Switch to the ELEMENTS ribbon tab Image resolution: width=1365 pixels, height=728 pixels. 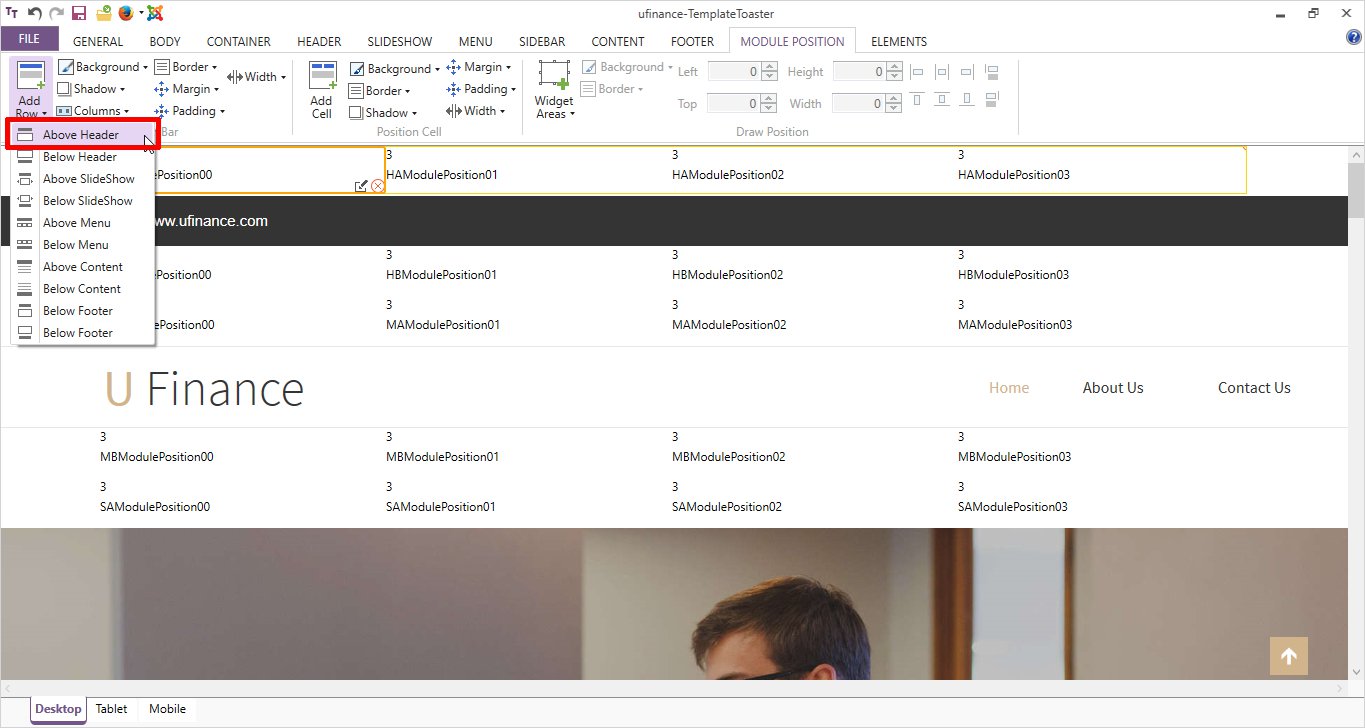point(898,41)
